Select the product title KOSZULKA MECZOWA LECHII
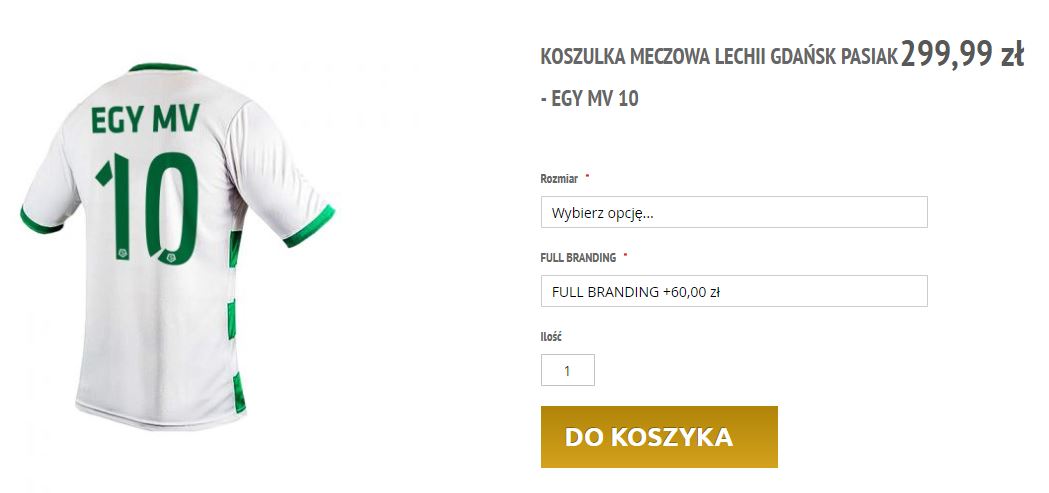Image resolution: width=1049 pixels, height=493 pixels. pyautogui.click(x=718, y=57)
